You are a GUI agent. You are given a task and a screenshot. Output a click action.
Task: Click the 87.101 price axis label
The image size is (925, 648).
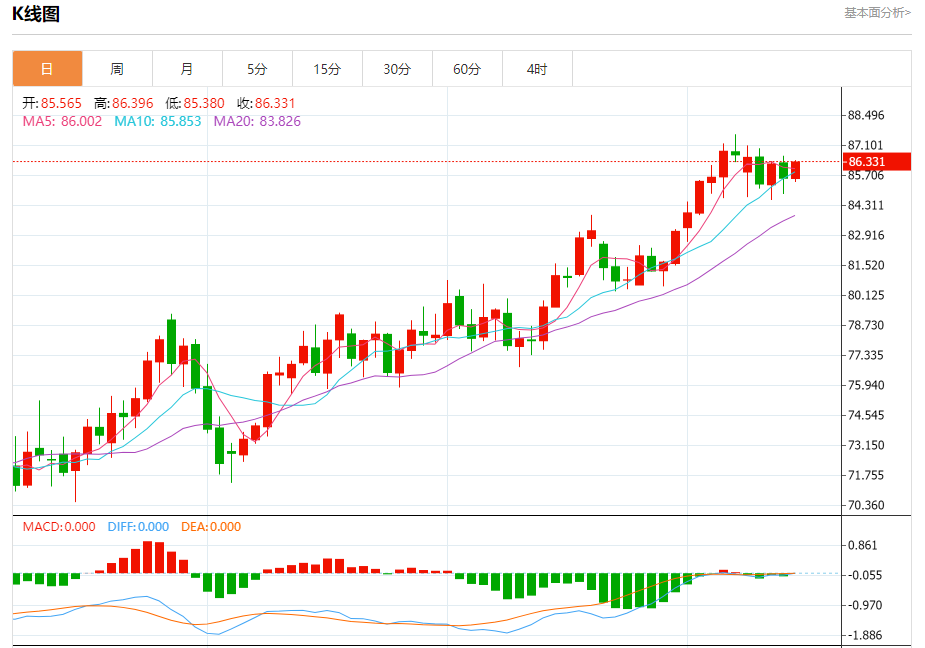click(x=866, y=145)
